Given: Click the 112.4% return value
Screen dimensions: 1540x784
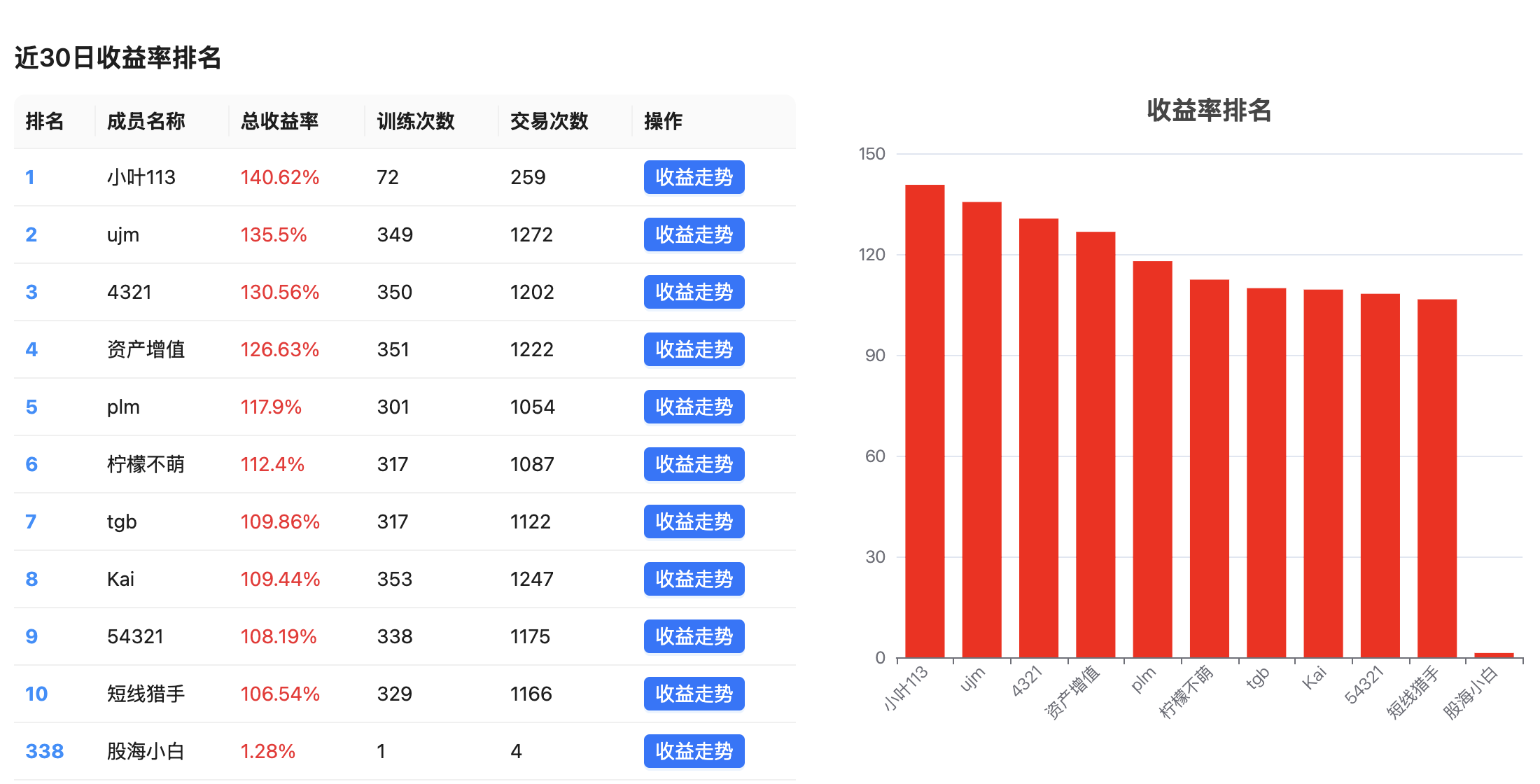Looking at the screenshot, I should (x=272, y=464).
